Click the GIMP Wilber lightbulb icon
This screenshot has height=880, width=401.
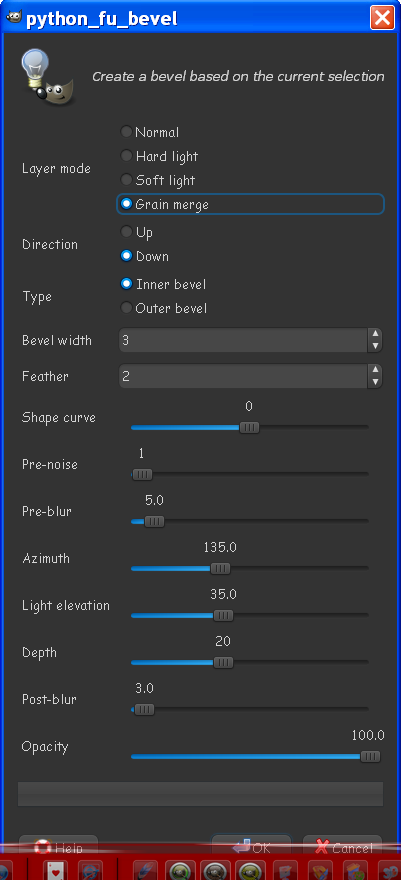[48, 77]
